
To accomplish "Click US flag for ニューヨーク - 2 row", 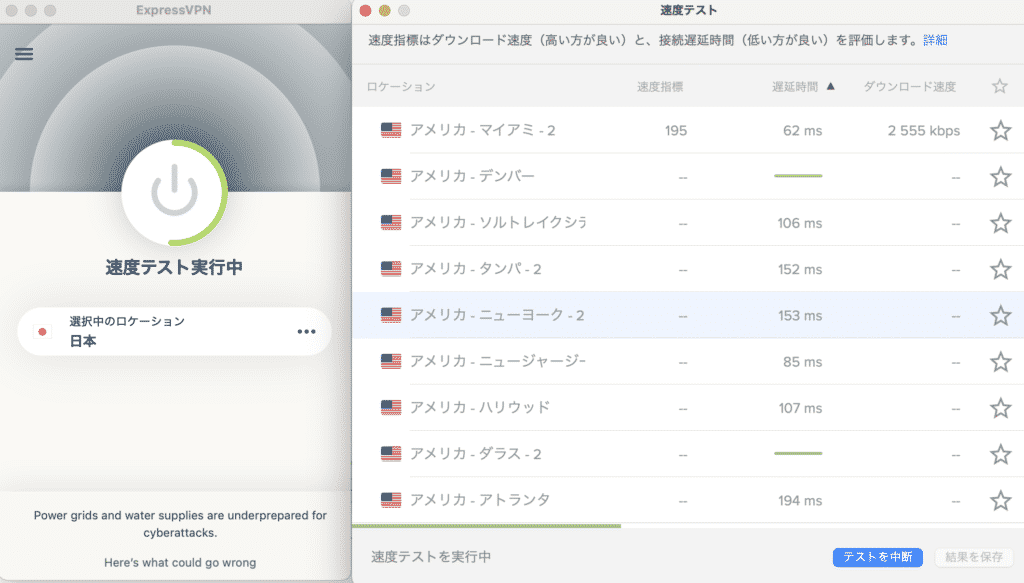I will click(x=391, y=315).
